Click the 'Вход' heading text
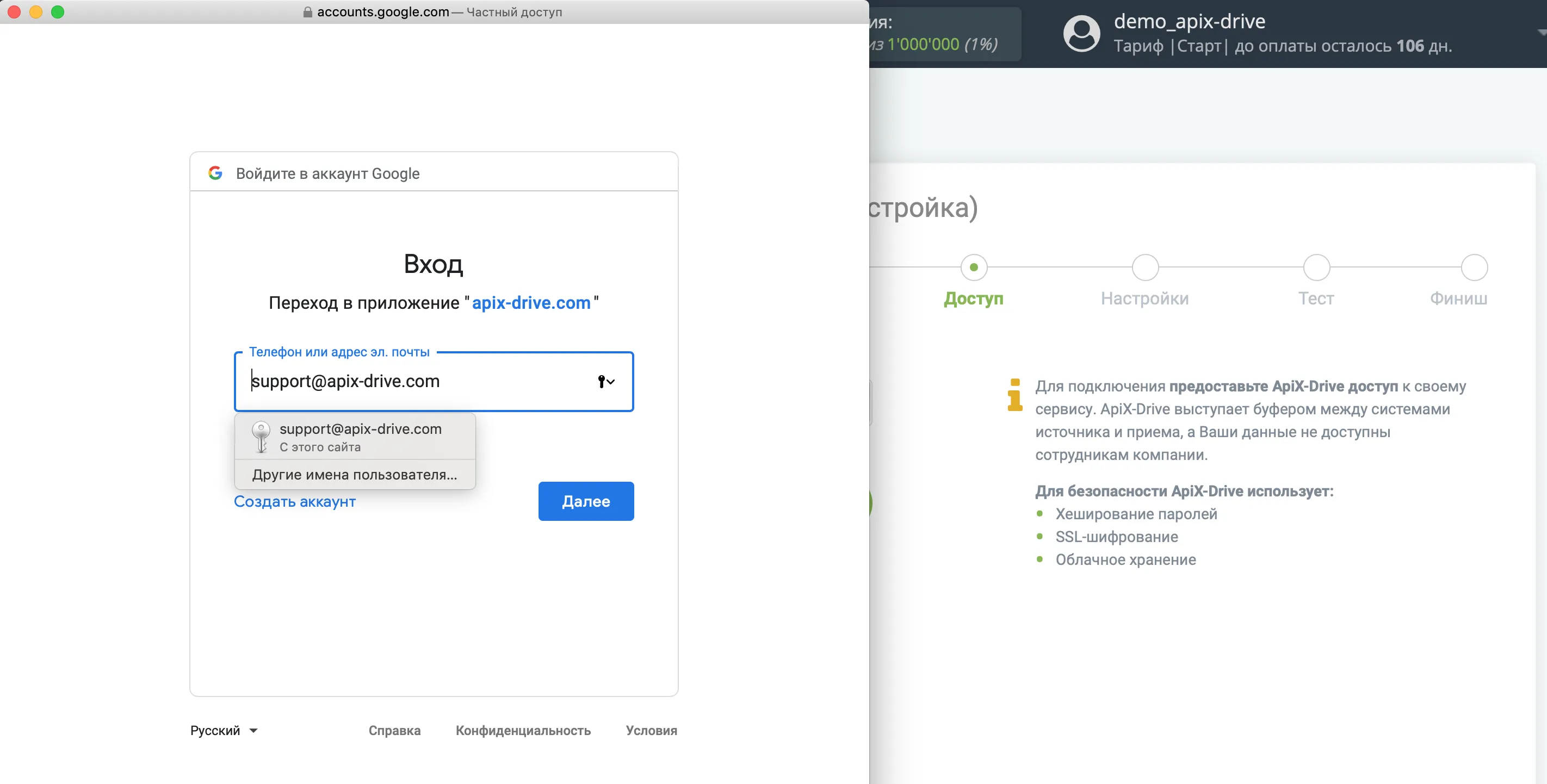 [433, 264]
